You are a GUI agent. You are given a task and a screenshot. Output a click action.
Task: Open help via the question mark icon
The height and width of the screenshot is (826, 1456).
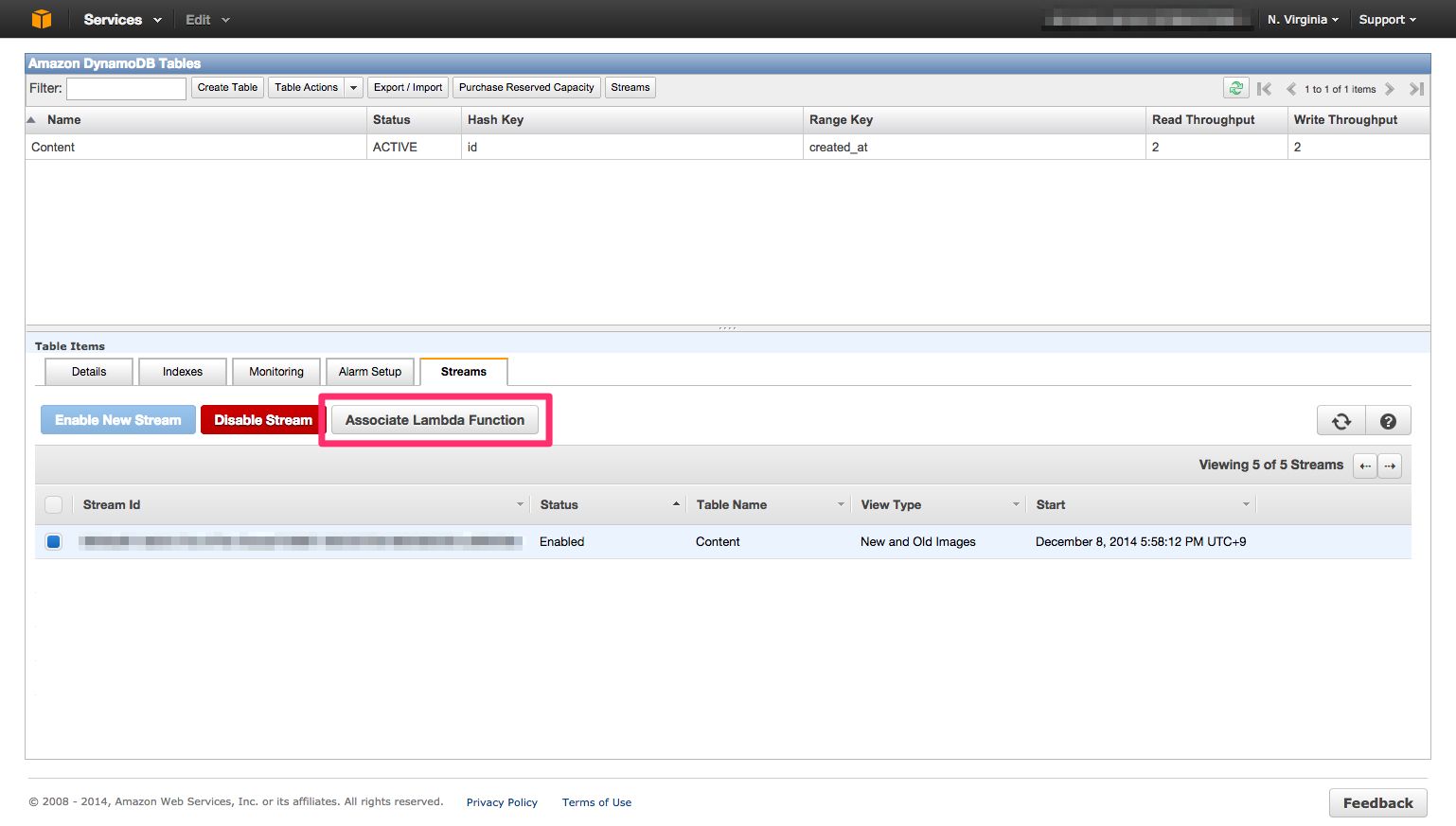pyautogui.click(x=1388, y=419)
